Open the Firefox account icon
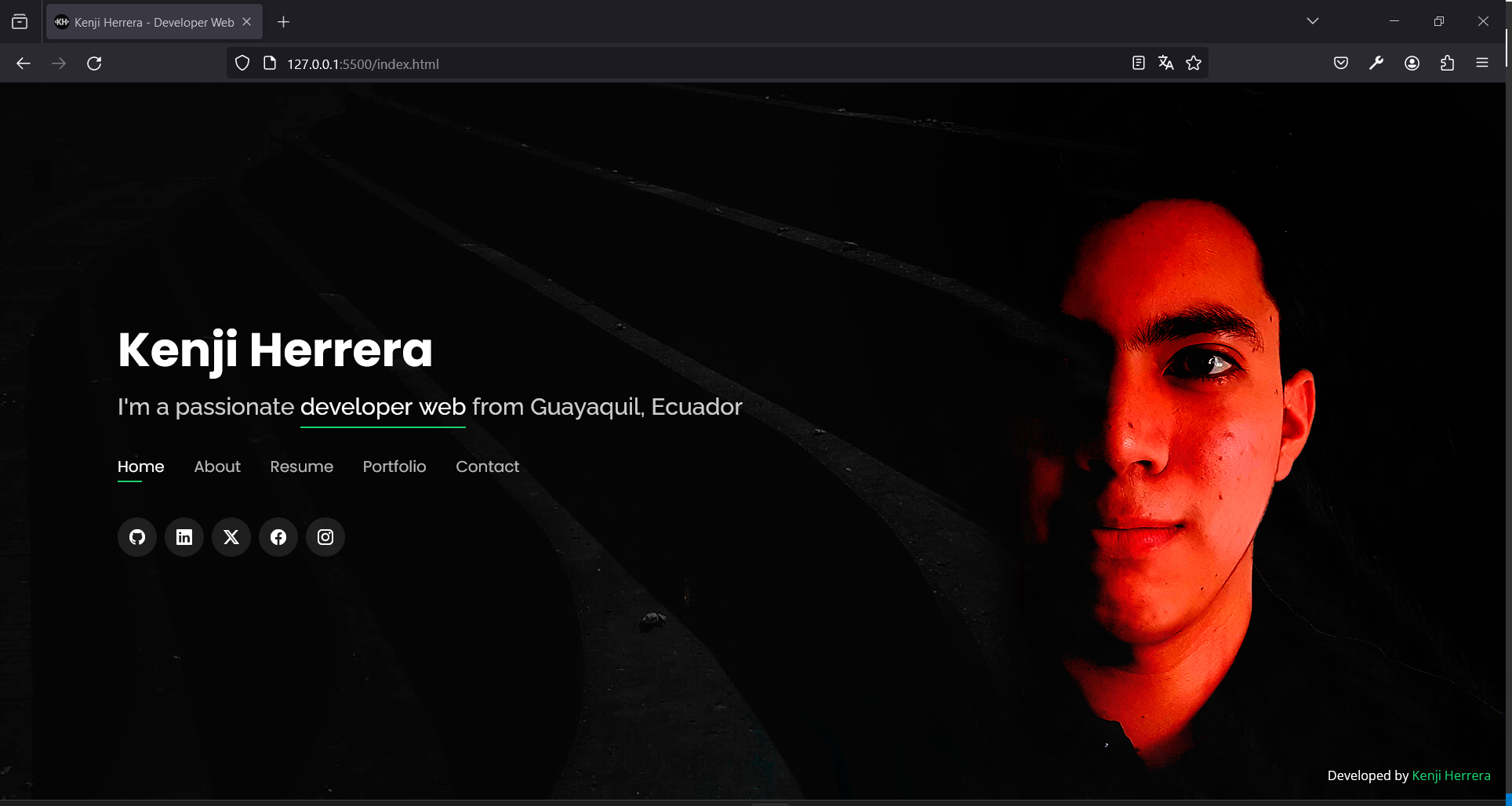This screenshot has width=1512, height=806. point(1412,64)
